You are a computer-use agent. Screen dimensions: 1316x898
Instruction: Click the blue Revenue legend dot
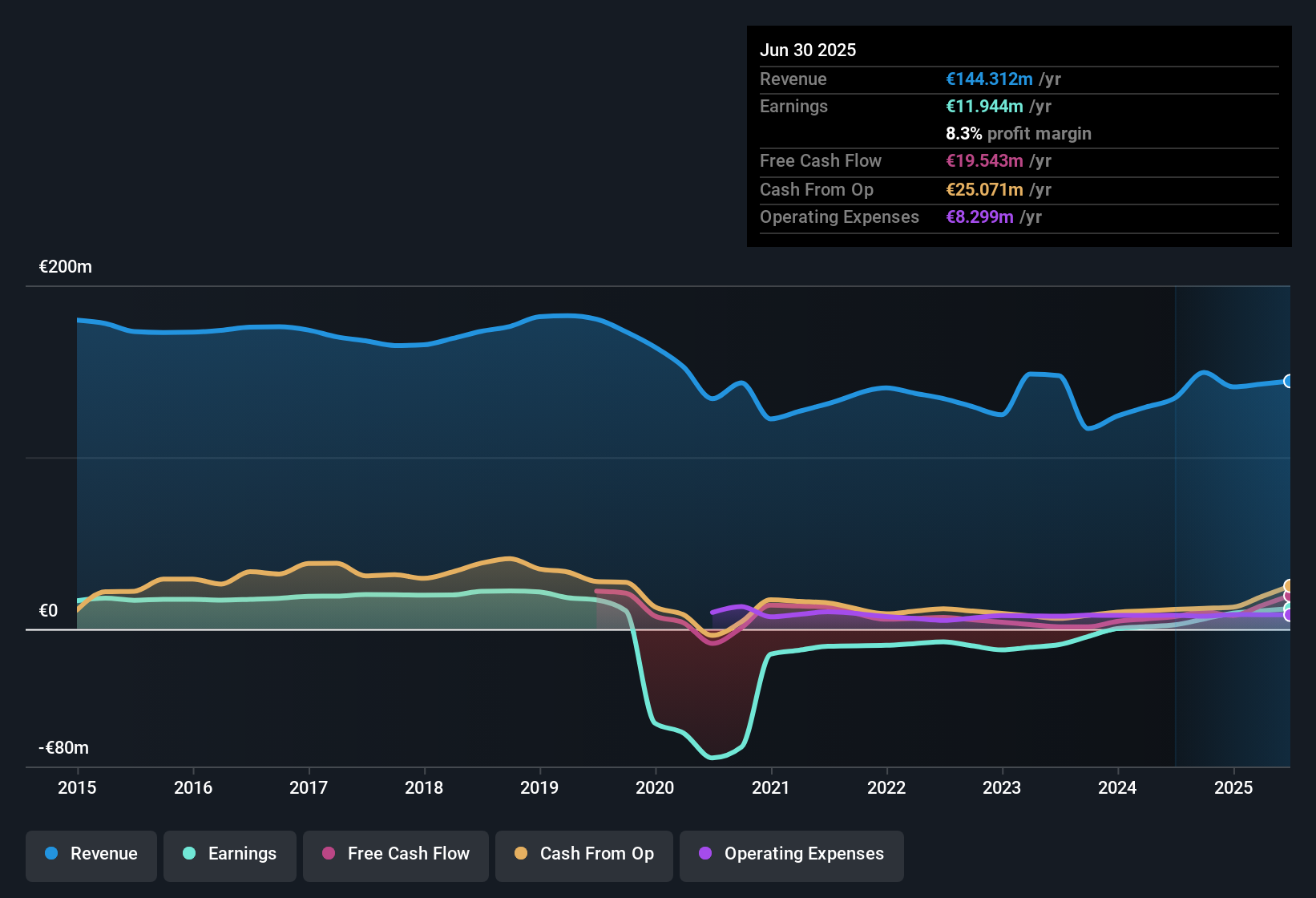[x=50, y=855]
